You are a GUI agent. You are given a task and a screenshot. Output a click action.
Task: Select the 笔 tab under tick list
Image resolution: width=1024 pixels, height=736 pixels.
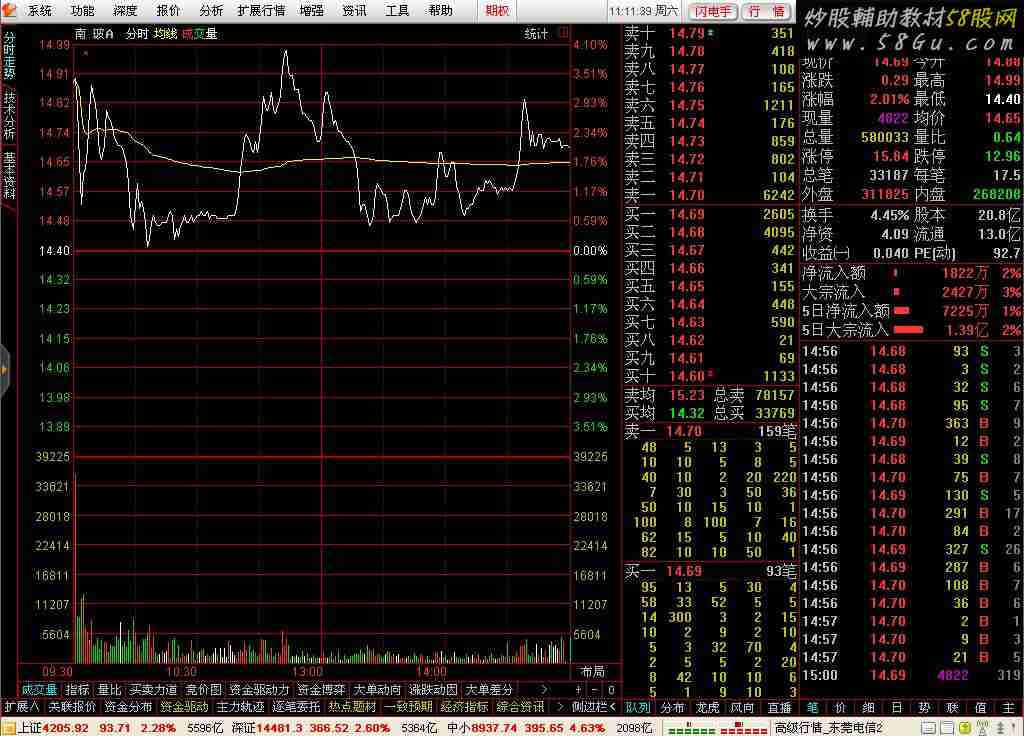pos(812,708)
